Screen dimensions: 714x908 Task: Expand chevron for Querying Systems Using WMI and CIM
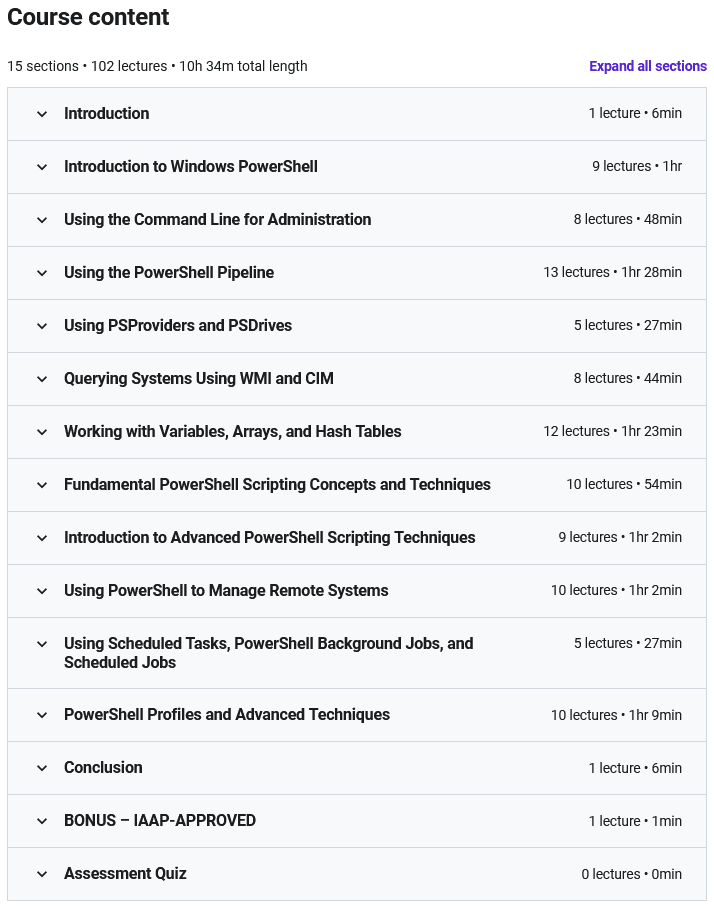click(42, 379)
